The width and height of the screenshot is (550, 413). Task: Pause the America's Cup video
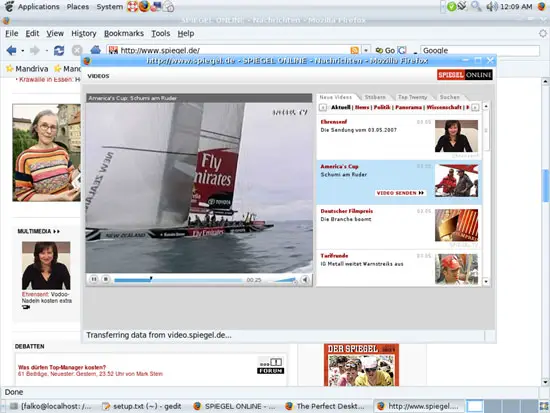point(94,279)
